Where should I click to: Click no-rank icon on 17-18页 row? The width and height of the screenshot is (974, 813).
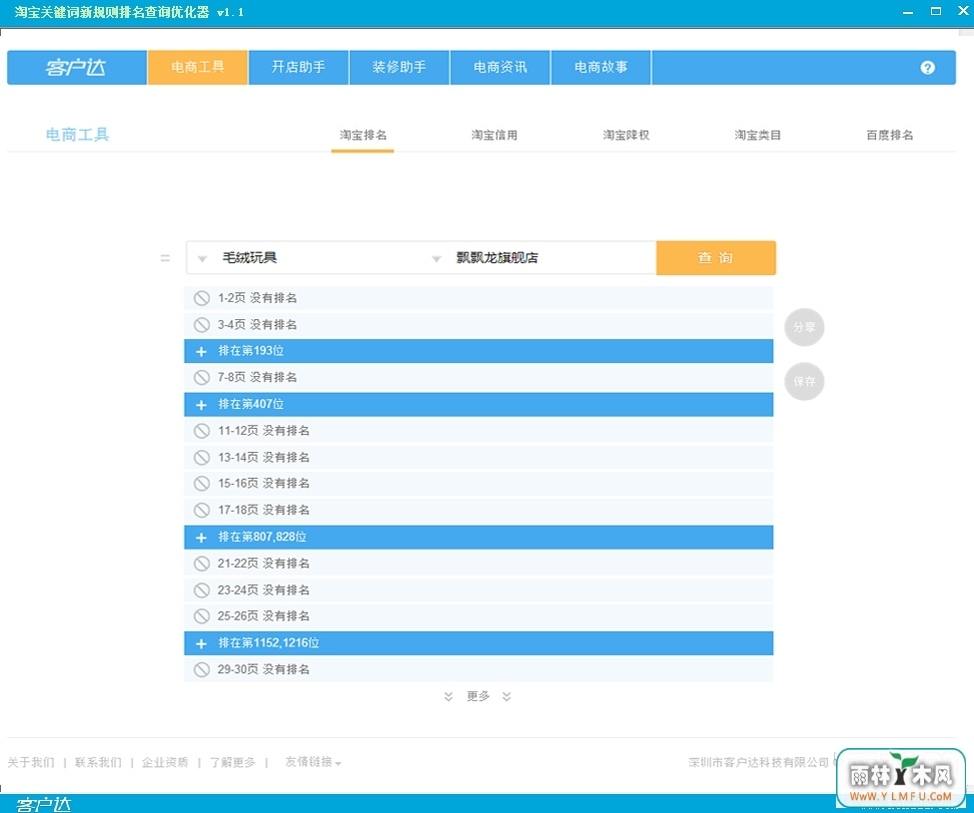tap(202, 511)
